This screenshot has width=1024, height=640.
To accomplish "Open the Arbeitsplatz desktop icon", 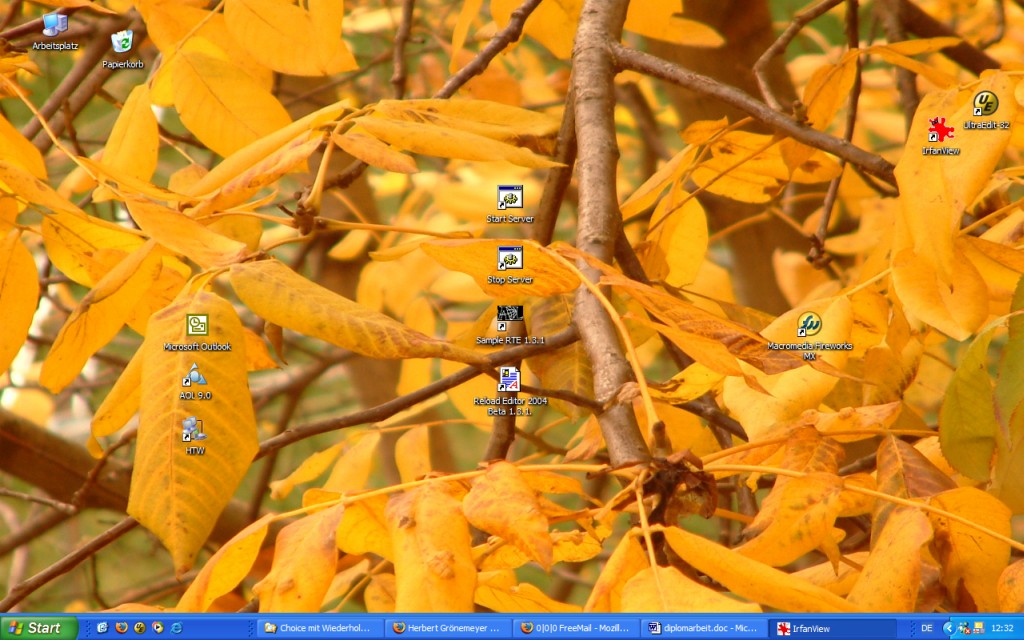I will (54, 25).
